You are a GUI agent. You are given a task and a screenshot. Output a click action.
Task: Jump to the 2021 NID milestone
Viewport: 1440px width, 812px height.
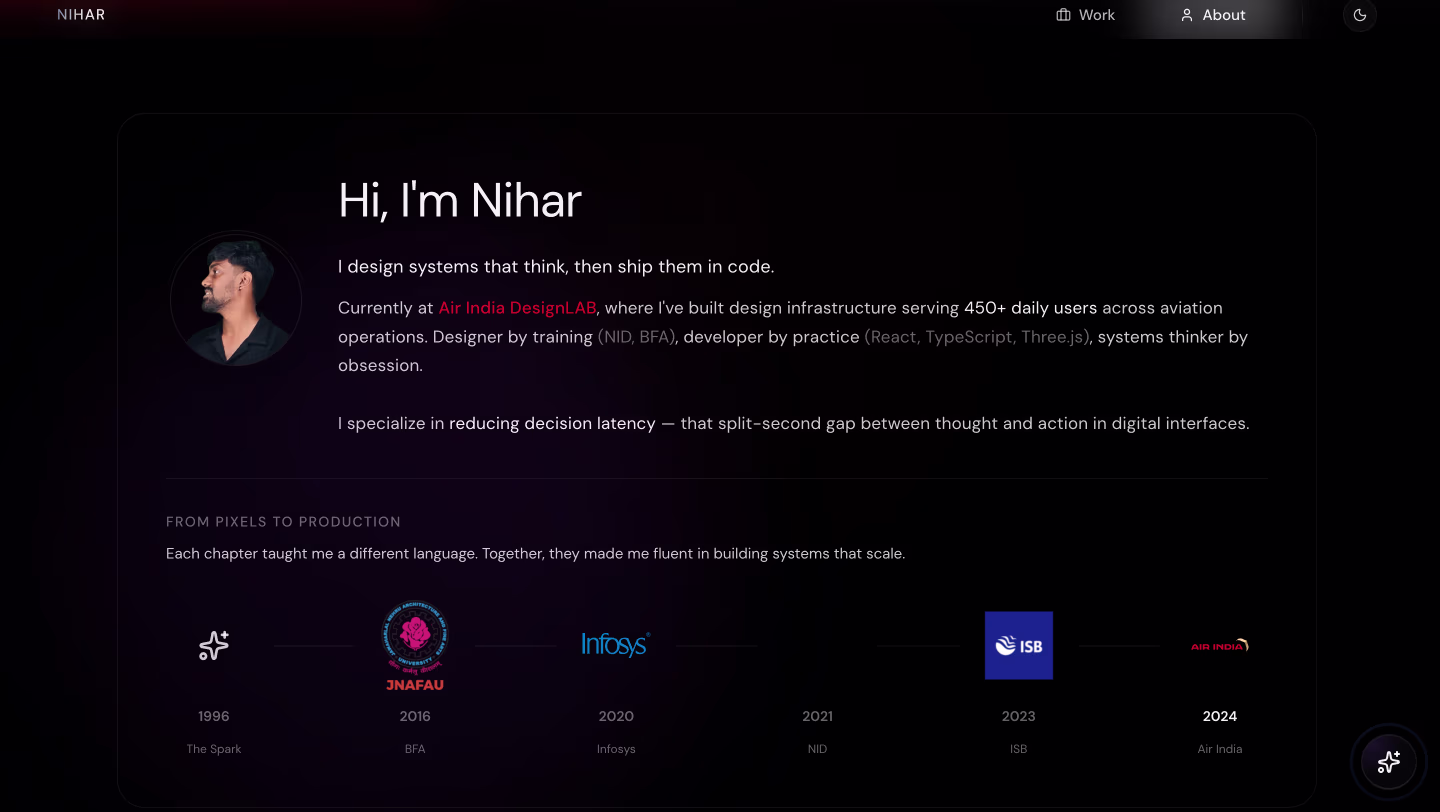click(817, 716)
